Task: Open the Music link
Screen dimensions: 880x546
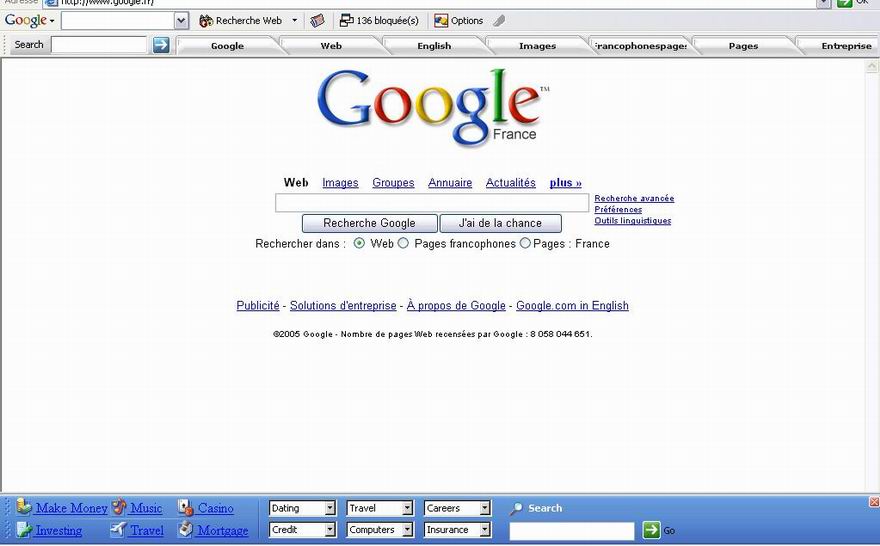Action: click(x=146, y=508)
